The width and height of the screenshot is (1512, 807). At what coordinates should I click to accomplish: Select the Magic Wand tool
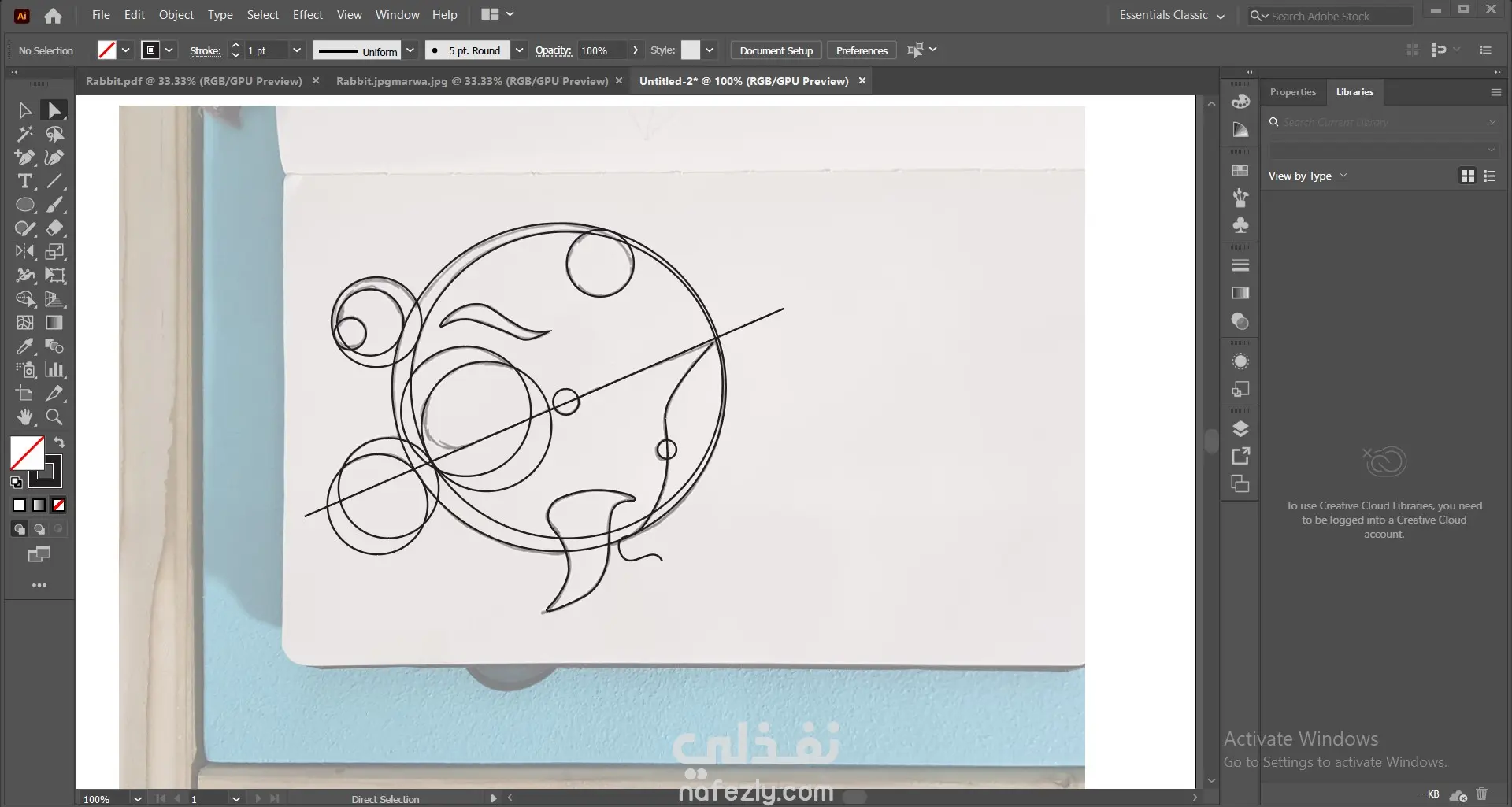25,134
